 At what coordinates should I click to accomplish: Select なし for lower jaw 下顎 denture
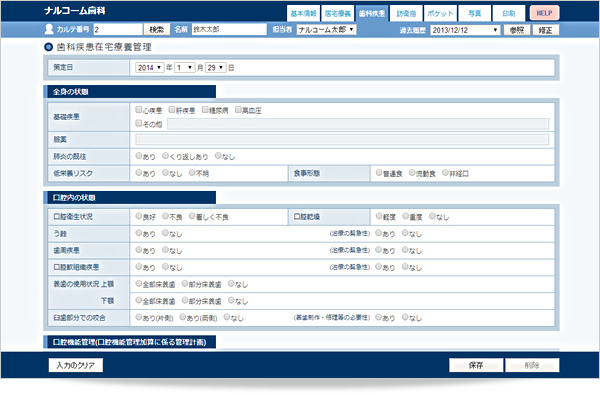tap(231, 300)
